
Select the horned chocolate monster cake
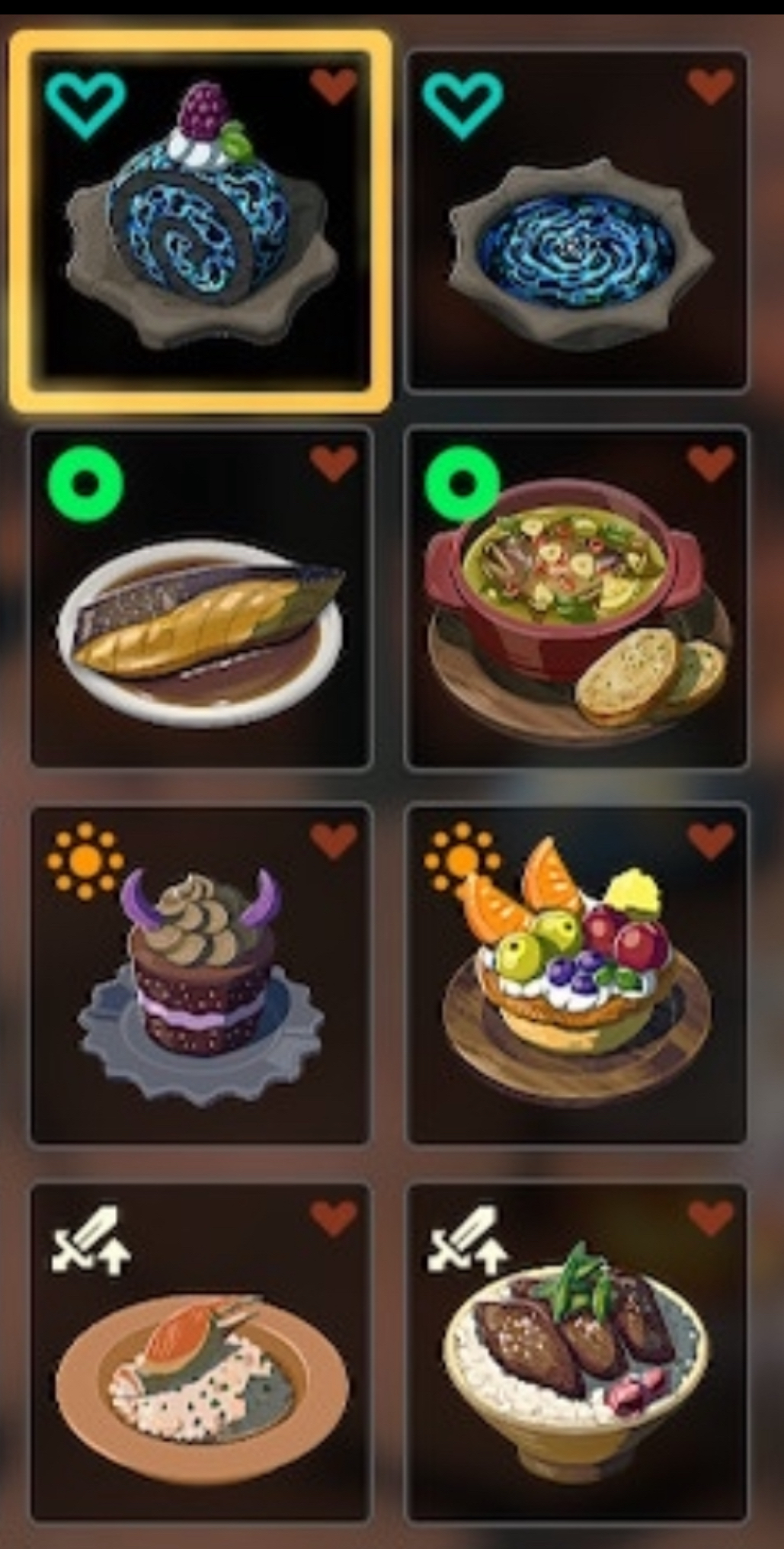click(x=200, y=973)
